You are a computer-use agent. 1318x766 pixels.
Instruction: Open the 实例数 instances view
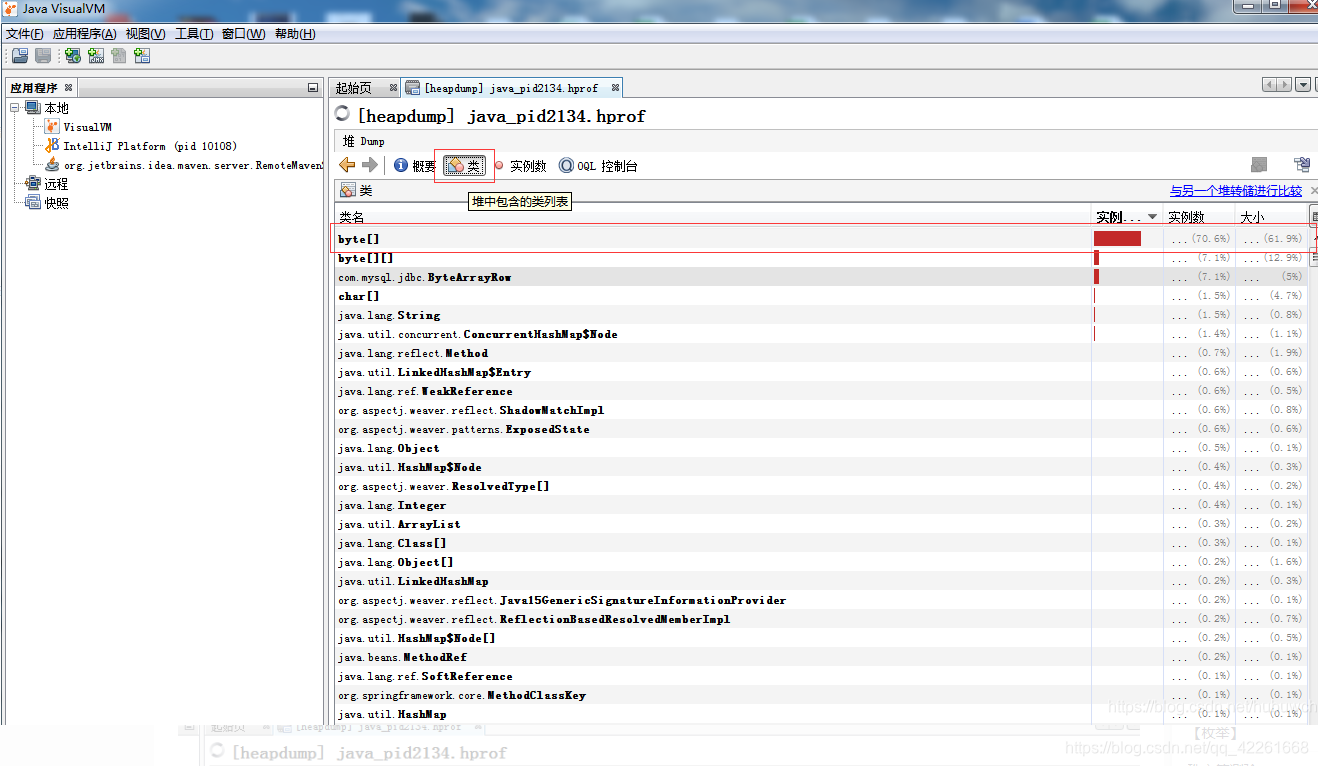tap(520, 166)
